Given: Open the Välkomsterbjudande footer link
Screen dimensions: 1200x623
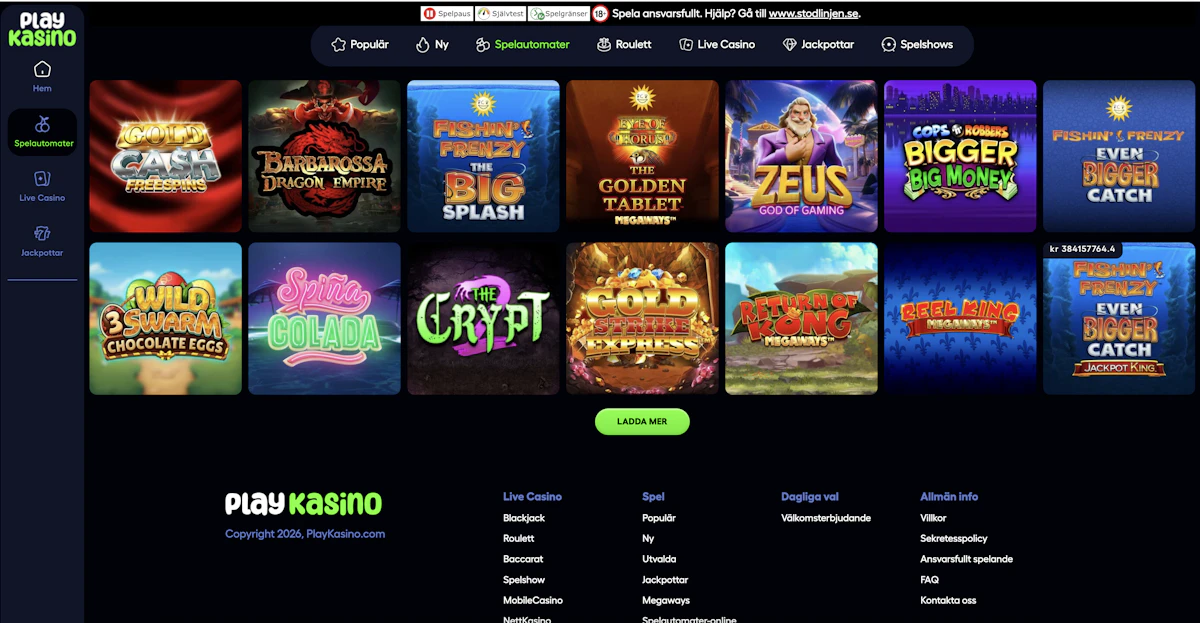Looking at the screenshot, I should [826, 518].
